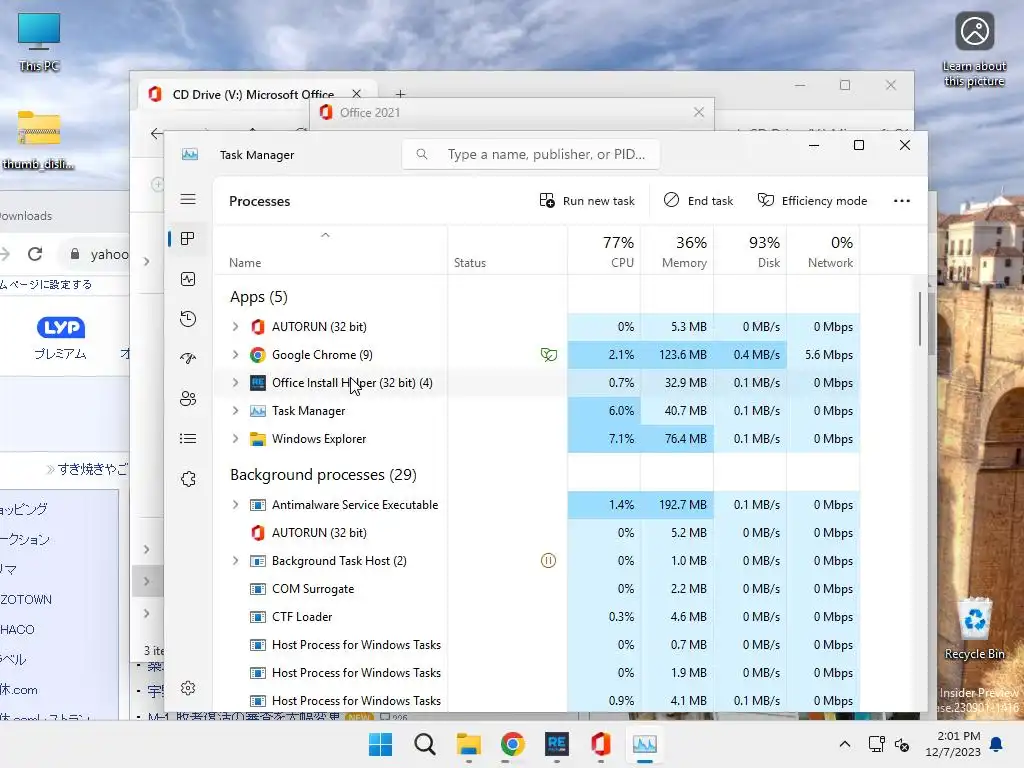The image size is (1024, 768).
Task: Open LYP プレミアム link in Chrome
Action: (x=60, y=338)
